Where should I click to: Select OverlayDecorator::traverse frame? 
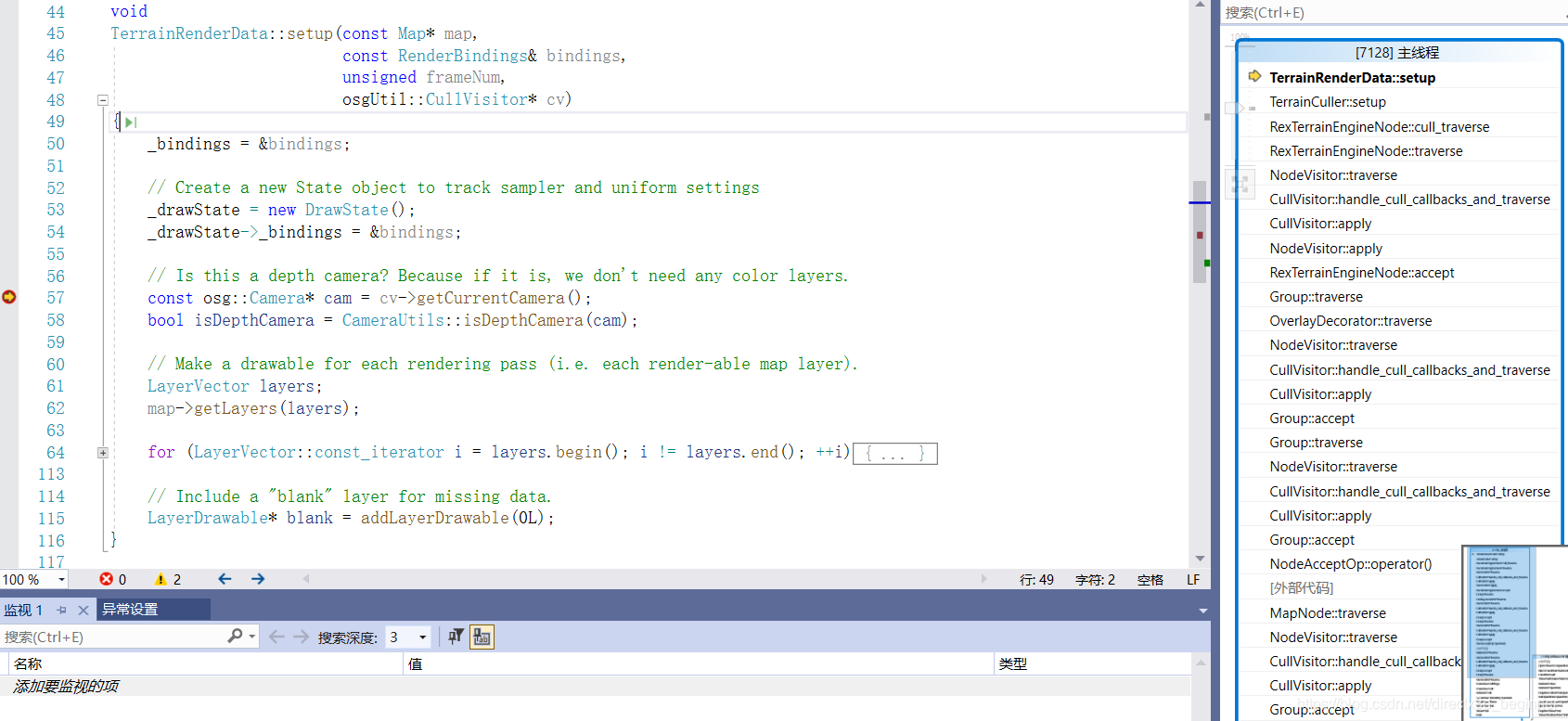tap(1350, 321)
